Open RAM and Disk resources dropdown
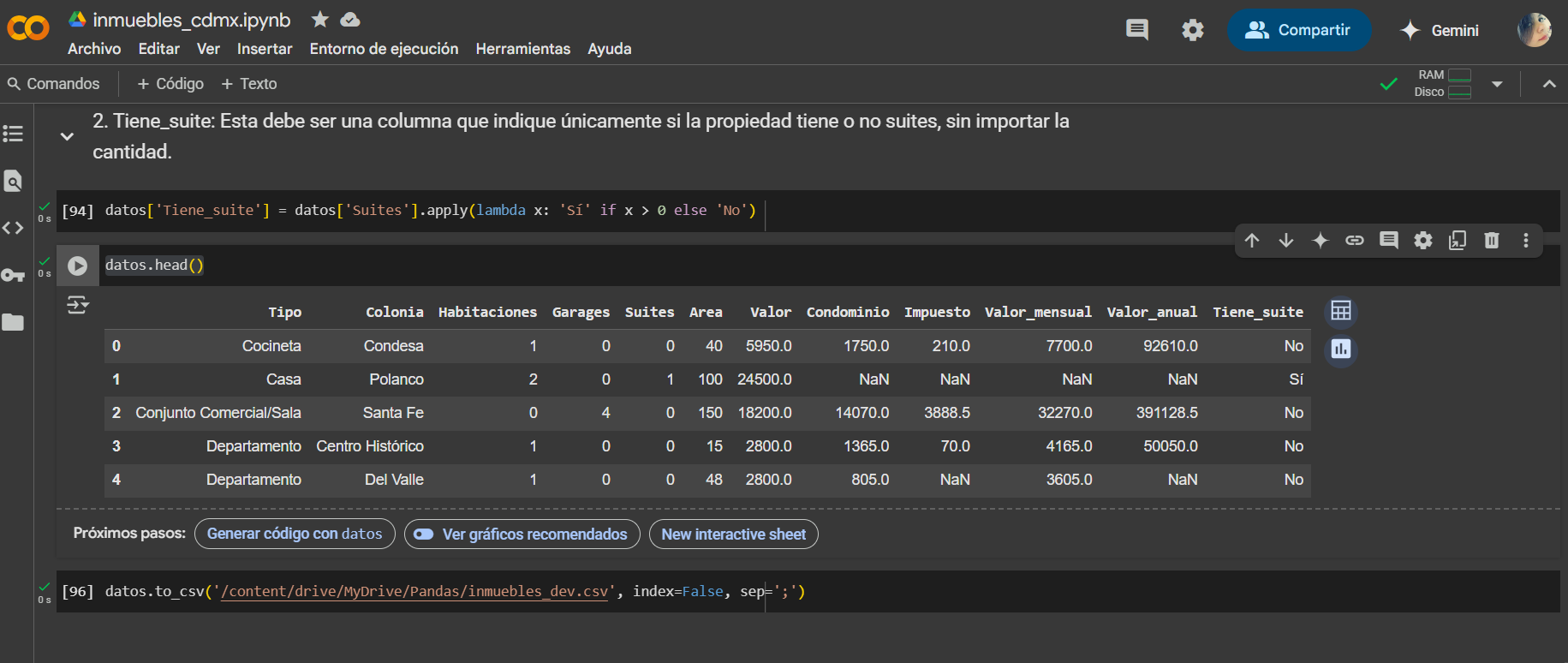The height and width of the screenshot is (663, 1568). point(1497,84)
